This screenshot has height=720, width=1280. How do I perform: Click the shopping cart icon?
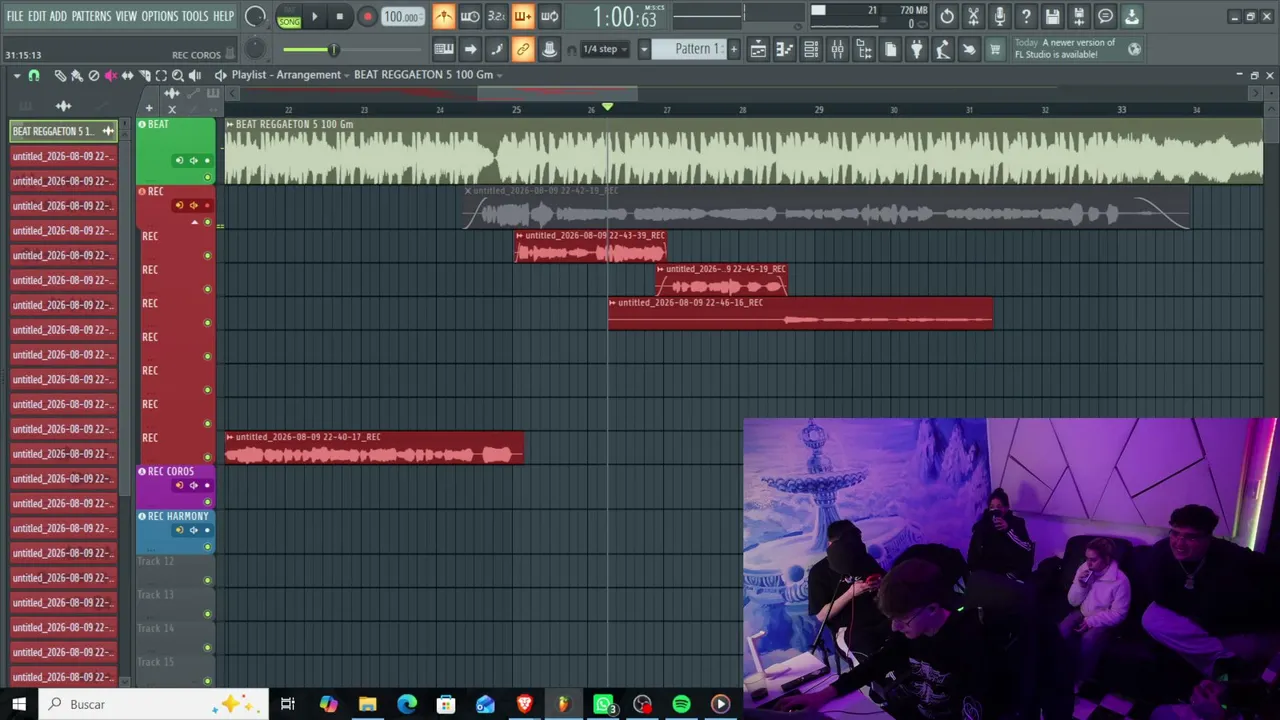[x=995, y=49]
